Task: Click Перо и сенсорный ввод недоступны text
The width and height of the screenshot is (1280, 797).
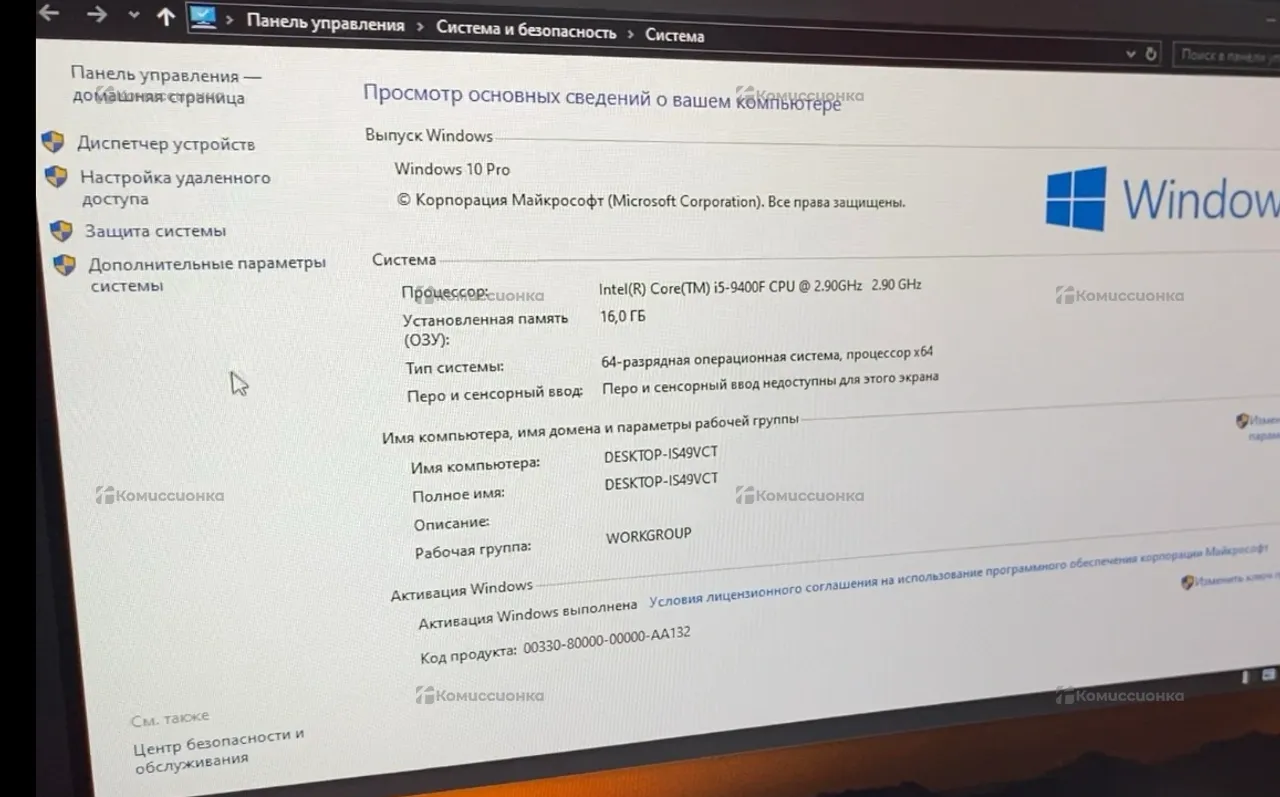Action: (x=770, y=383)
